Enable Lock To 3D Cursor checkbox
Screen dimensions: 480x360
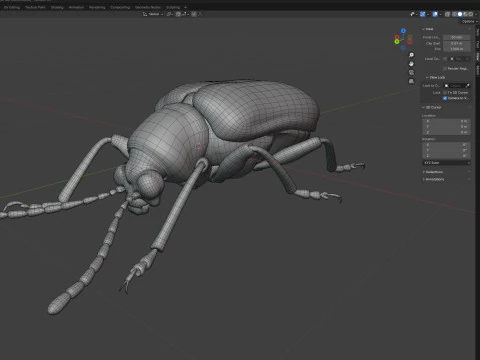pos(445,93)
